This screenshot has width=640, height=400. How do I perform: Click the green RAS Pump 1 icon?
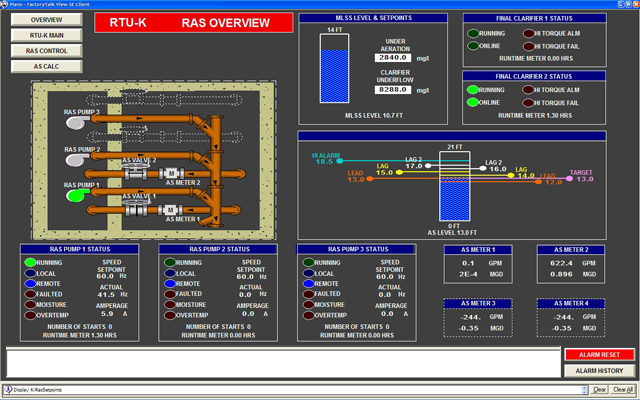[x=75, y=195]
